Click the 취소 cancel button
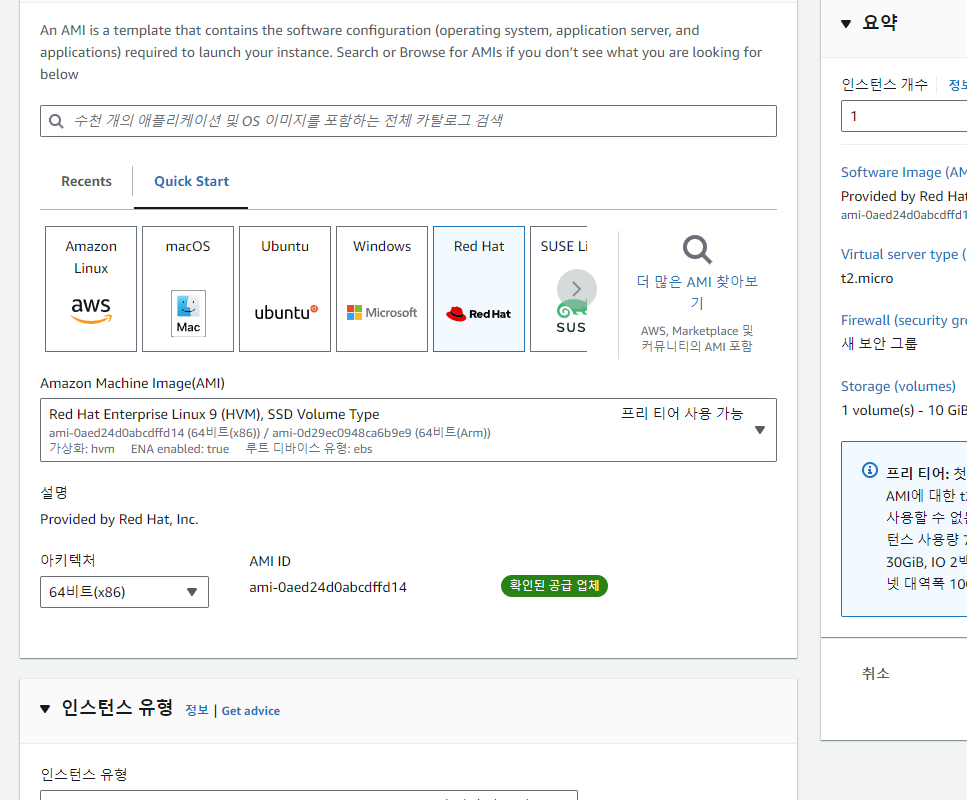 (876, 674)
